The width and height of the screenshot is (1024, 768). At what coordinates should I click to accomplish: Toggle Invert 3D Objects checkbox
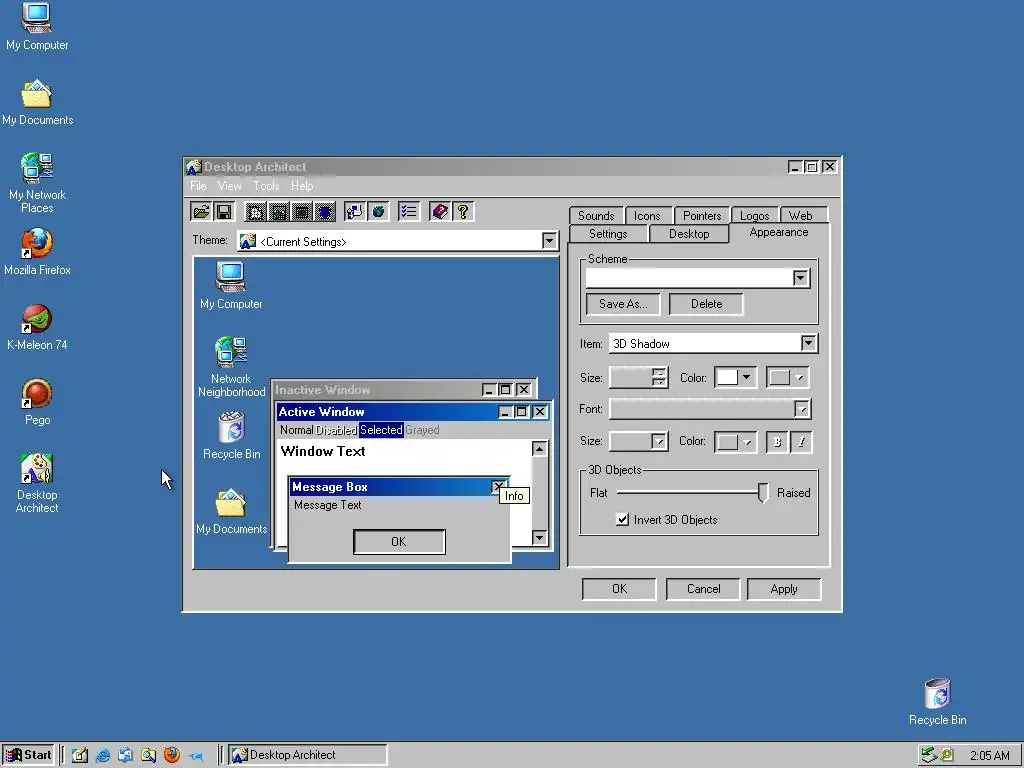click(x=622, y=520)
